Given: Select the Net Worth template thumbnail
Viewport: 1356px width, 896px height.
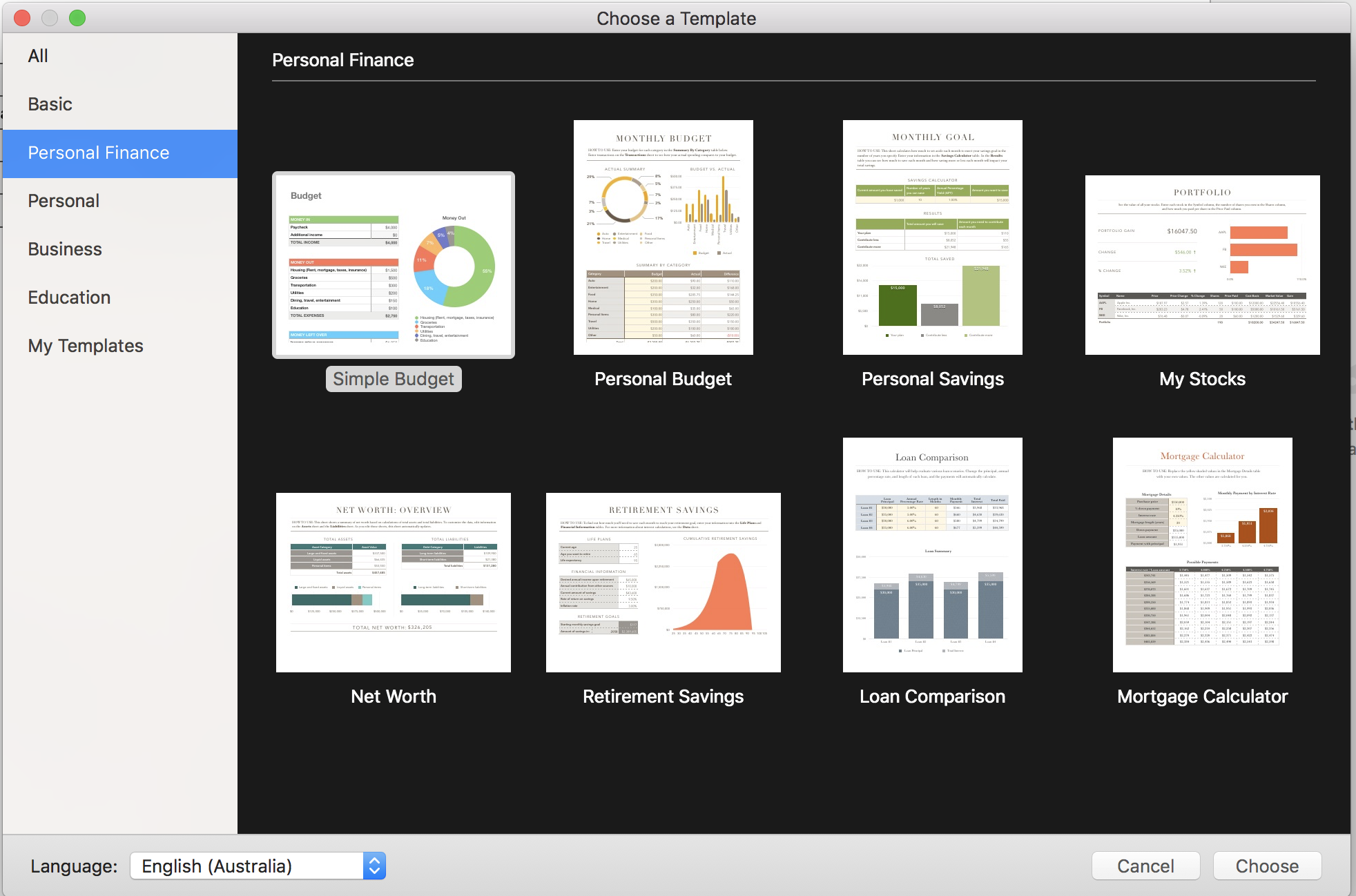Looking at the screenshot, I should 394,582.
